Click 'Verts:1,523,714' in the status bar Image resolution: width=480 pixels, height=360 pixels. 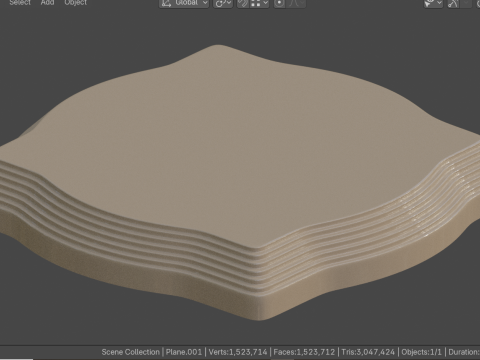tap(238, 352)
